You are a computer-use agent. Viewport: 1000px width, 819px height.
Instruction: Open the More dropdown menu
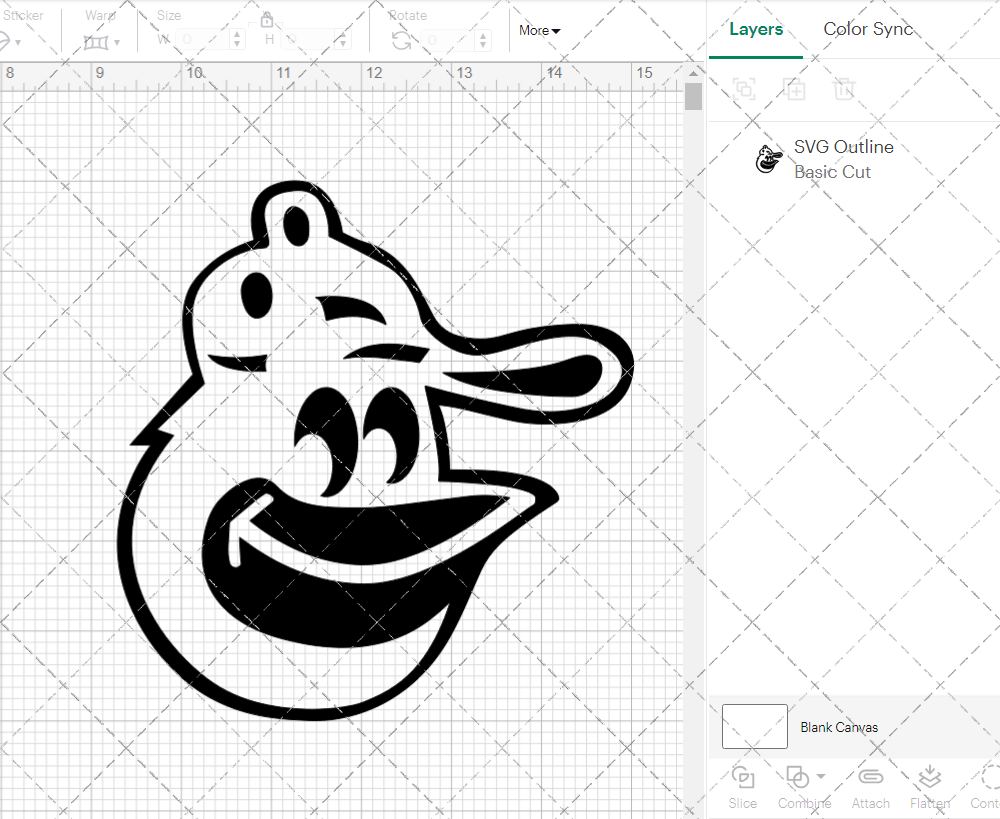pyautogui.click(x=539, y=31)
